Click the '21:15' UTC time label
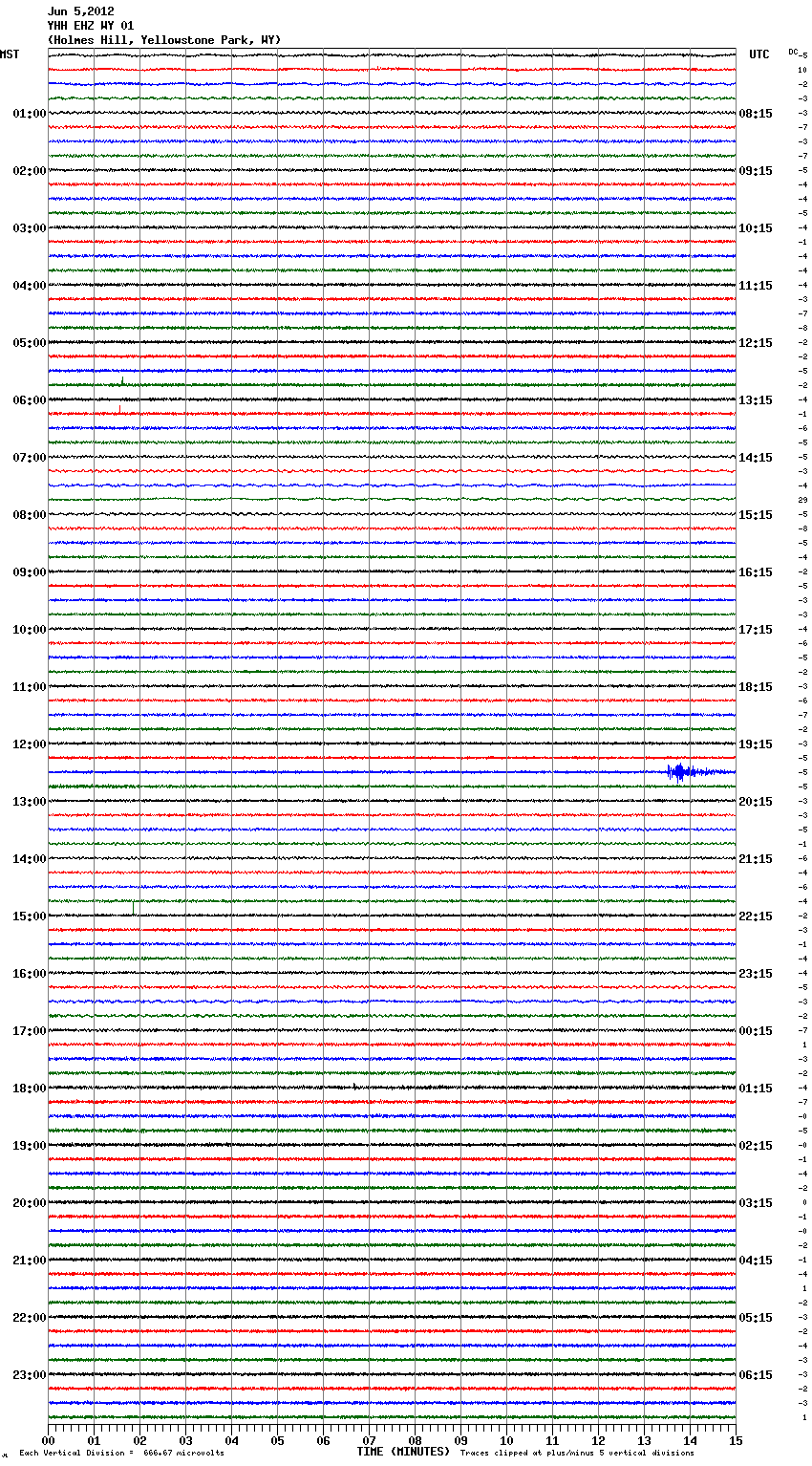 point(756,858)
